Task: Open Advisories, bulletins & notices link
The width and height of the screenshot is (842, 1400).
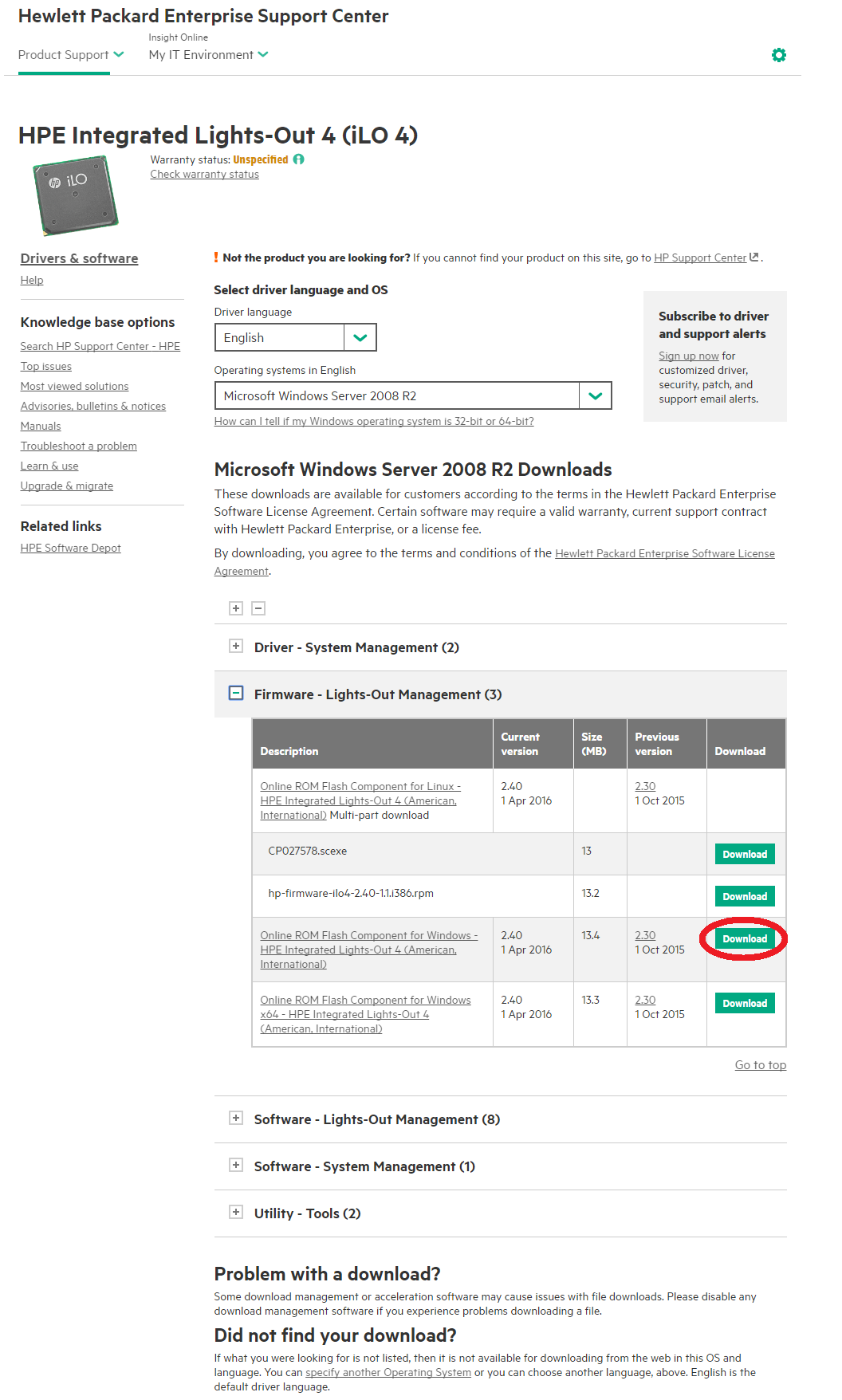Action: point(93,406)
